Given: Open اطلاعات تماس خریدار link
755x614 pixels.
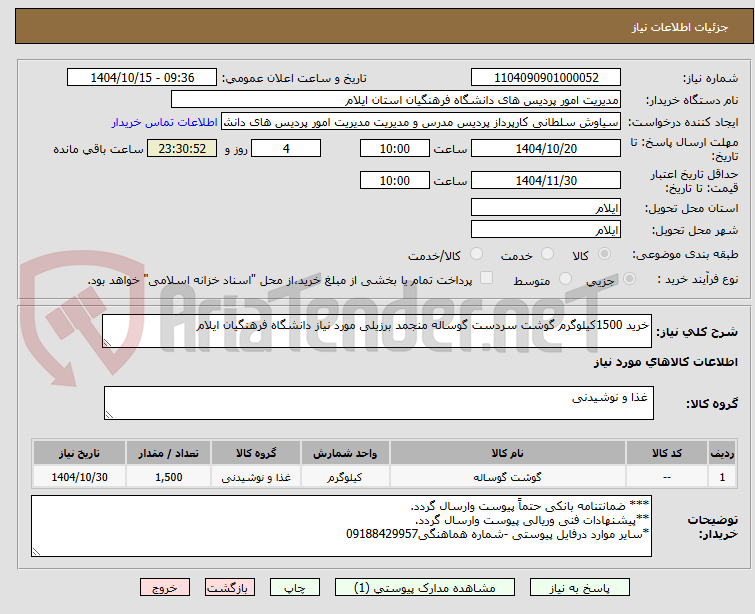Looking at the screenshot, I should click(x=165, y=123).
